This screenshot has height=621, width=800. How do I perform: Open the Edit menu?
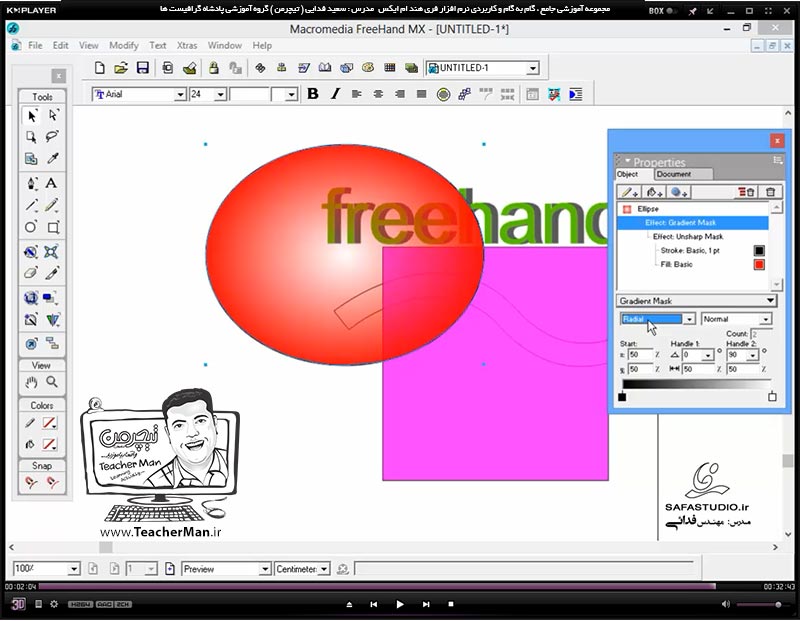(60, 45)
